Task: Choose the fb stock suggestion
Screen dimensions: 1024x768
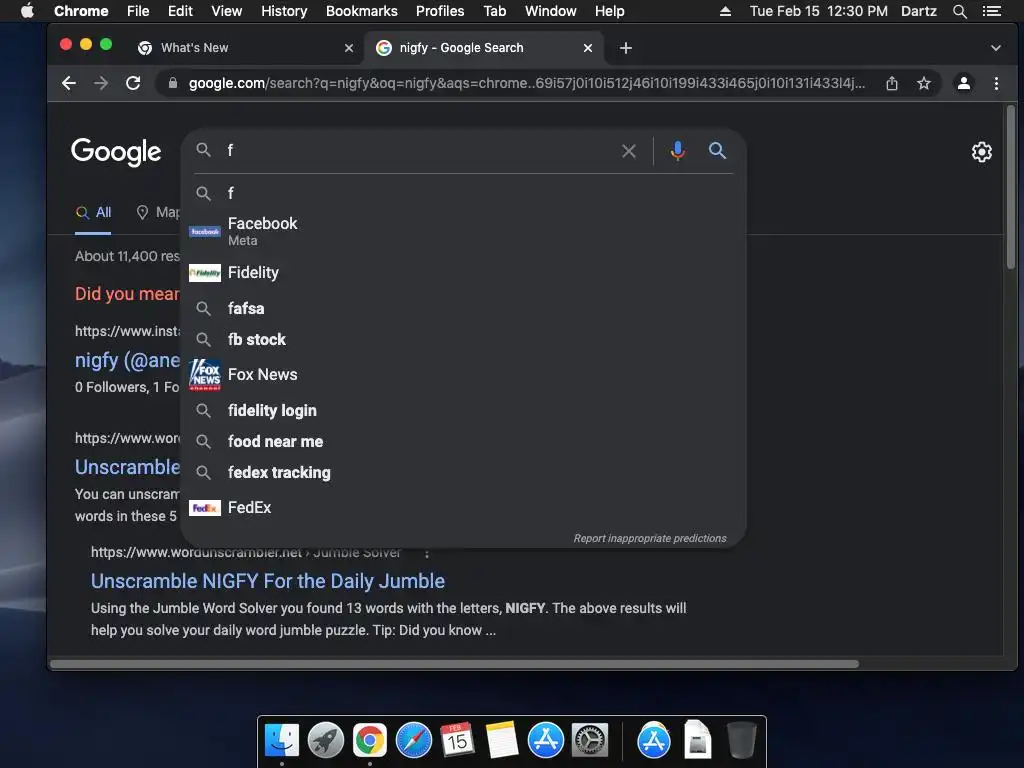Action: 463,340
